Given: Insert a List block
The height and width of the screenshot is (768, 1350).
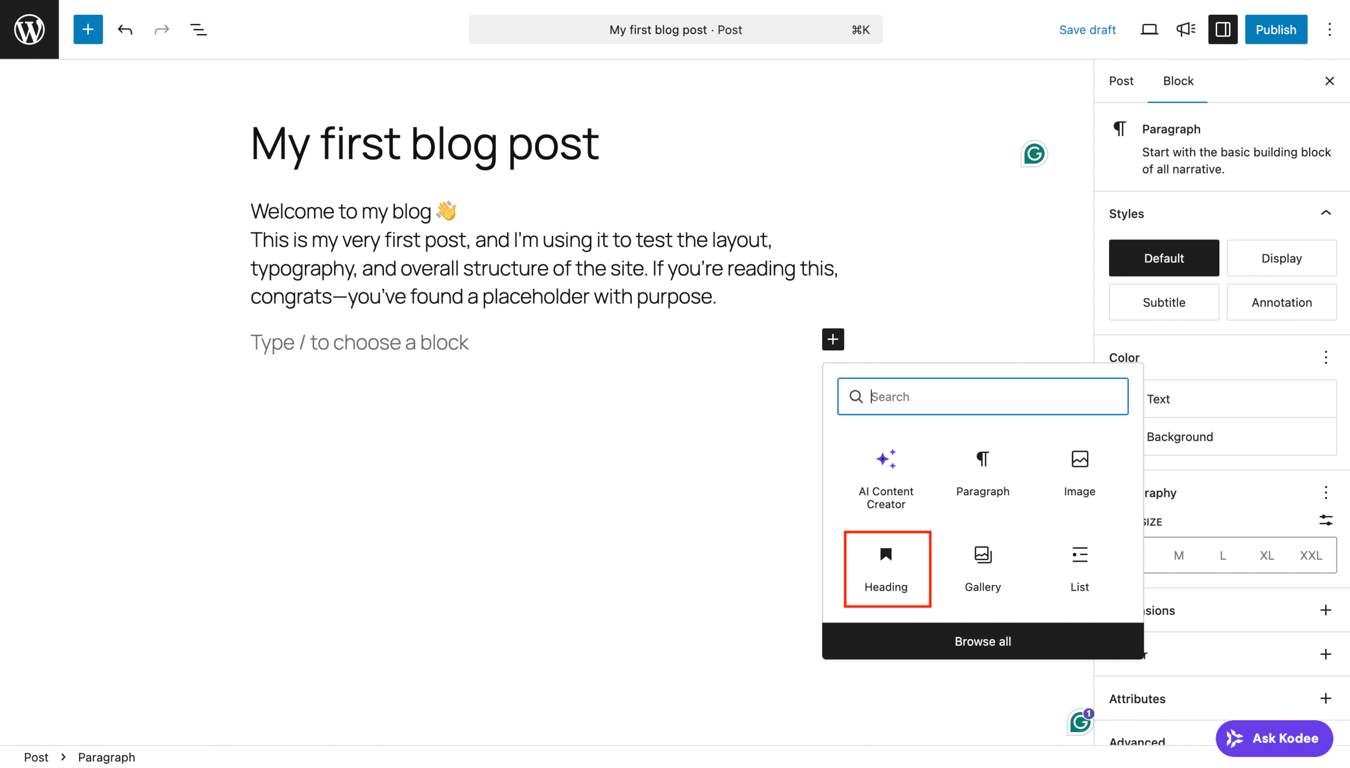Looking at the screenshot, I should point(1079,568).
